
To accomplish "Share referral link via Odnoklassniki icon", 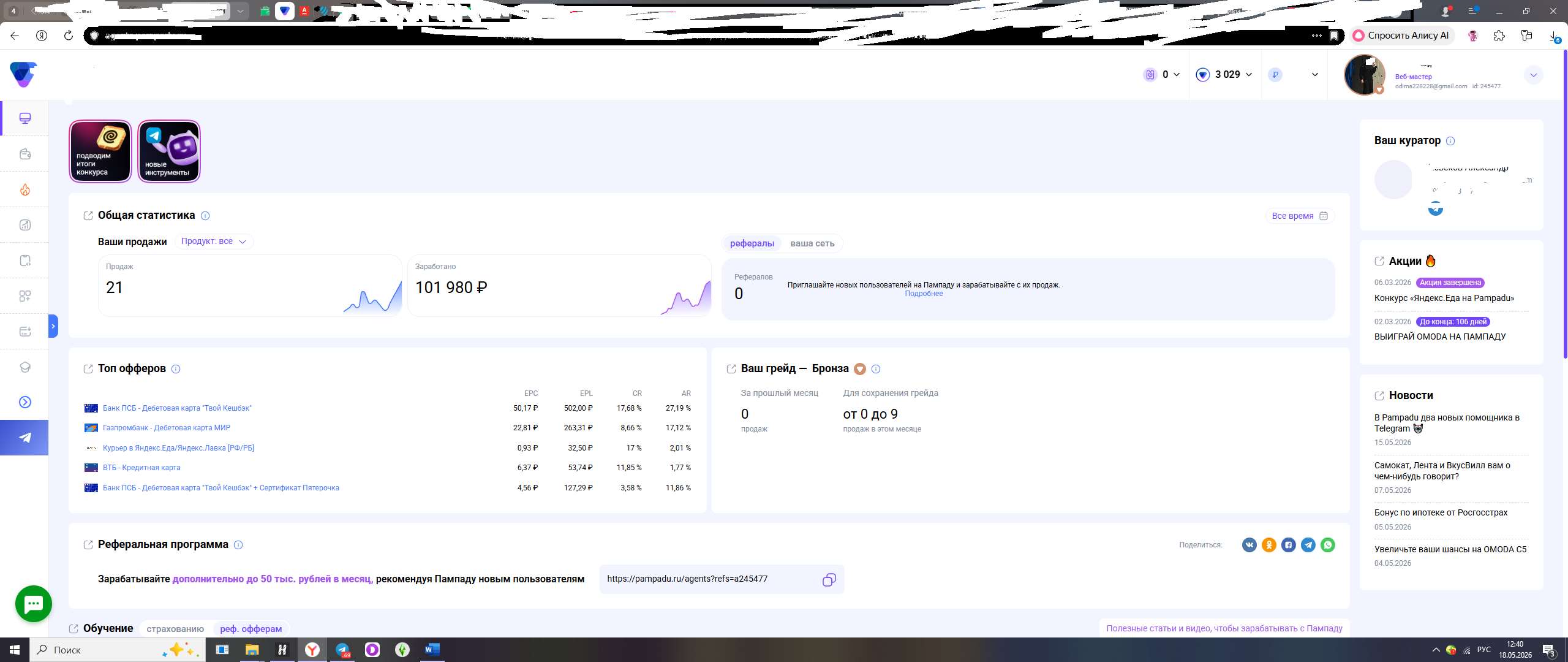I will pos(1269,545).
